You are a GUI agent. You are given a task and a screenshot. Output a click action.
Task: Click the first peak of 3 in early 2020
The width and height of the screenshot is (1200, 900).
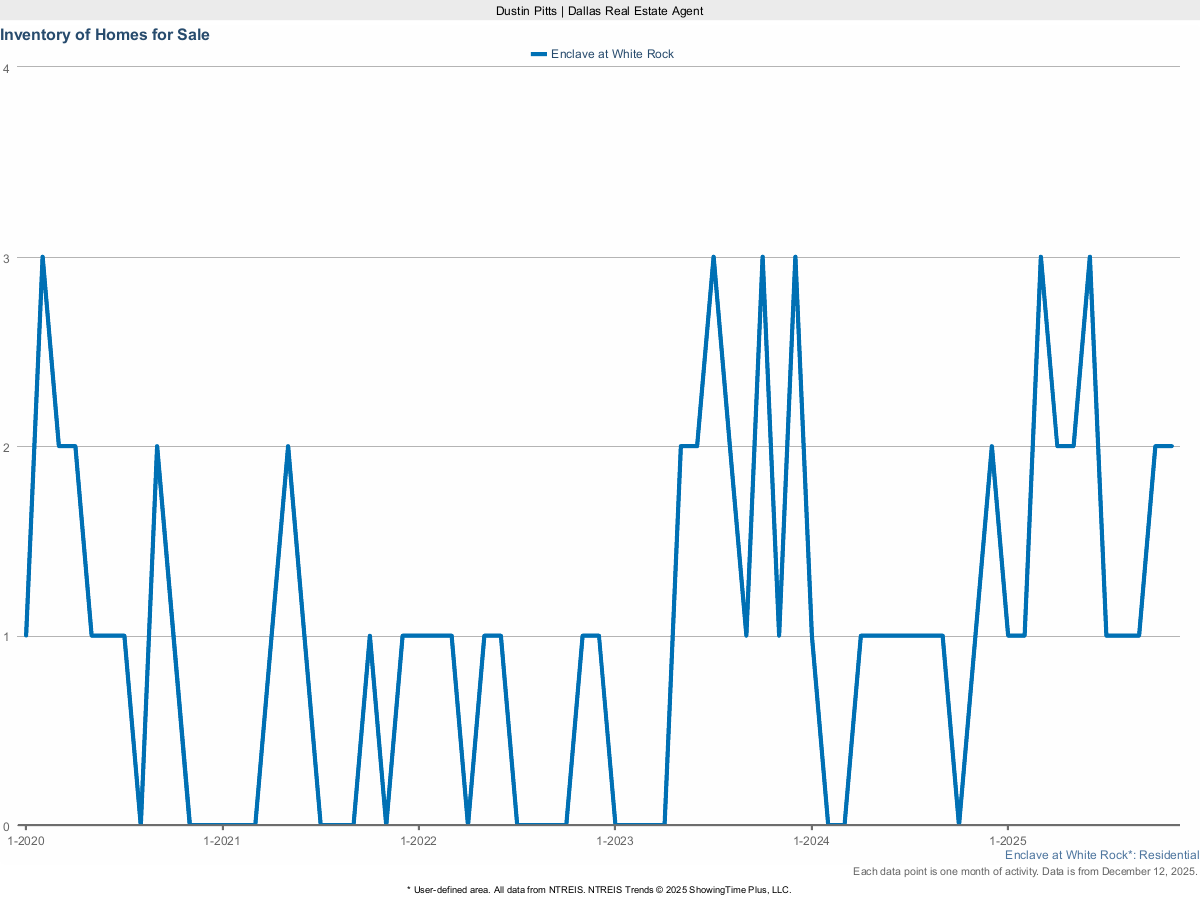(42, 258)
